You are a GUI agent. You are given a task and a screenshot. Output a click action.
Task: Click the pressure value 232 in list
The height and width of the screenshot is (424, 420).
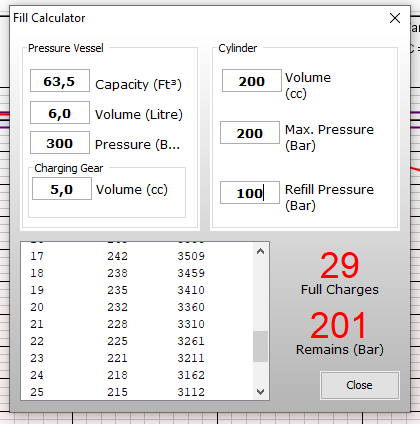(x=117, y=307)
